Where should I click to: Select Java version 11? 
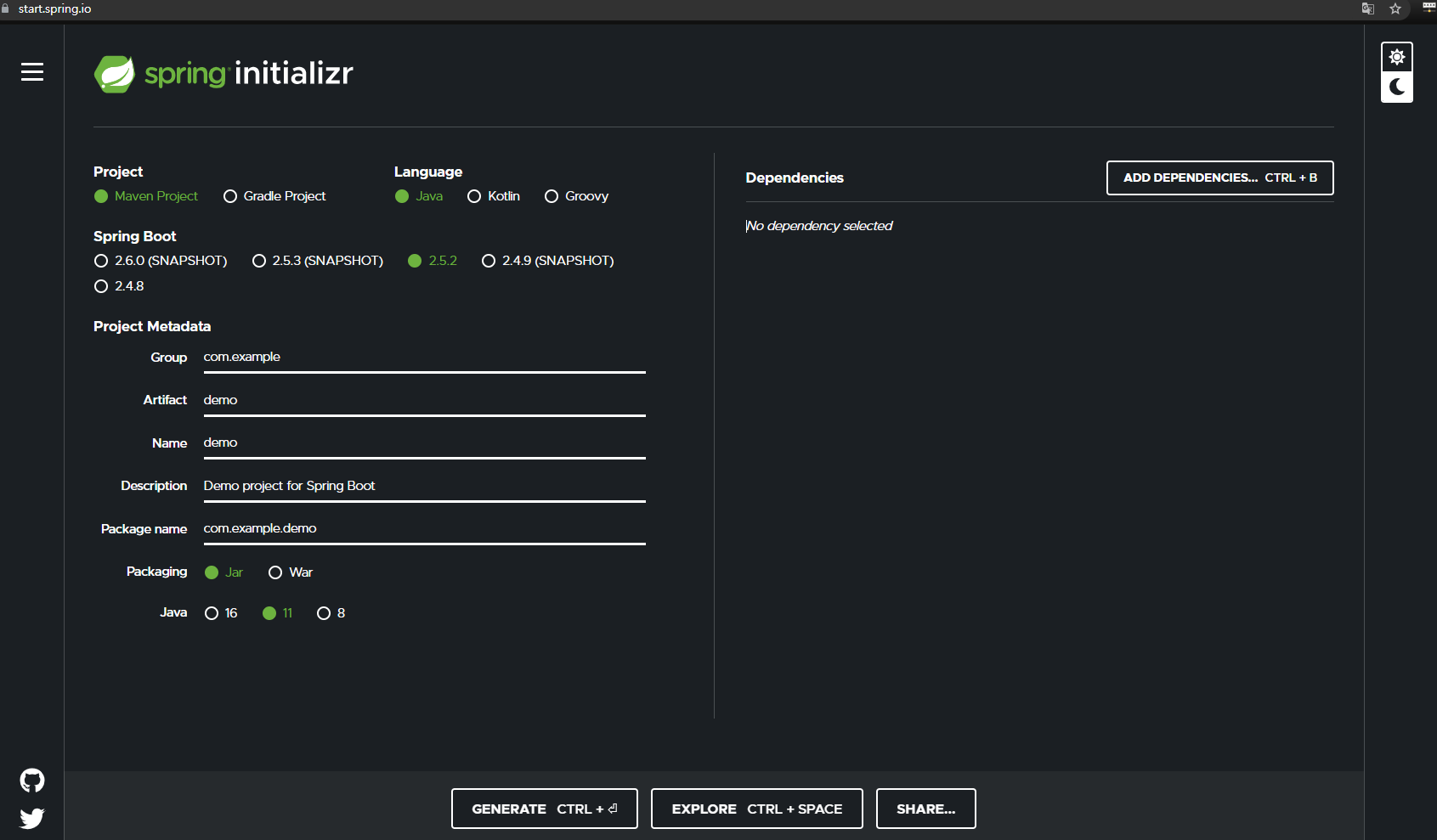(x=278, y=613)
